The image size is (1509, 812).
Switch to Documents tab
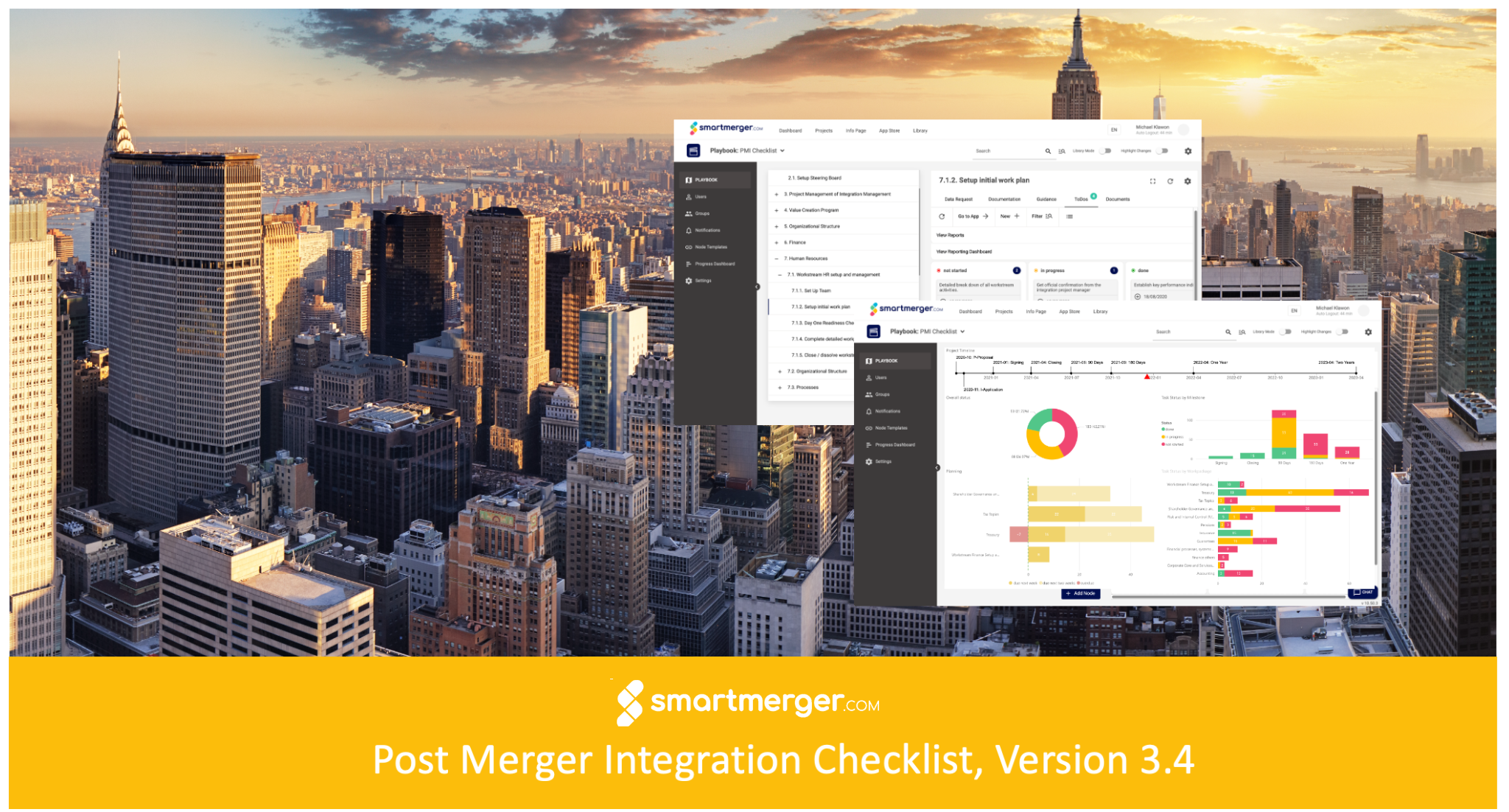(x=1118, y=199)
